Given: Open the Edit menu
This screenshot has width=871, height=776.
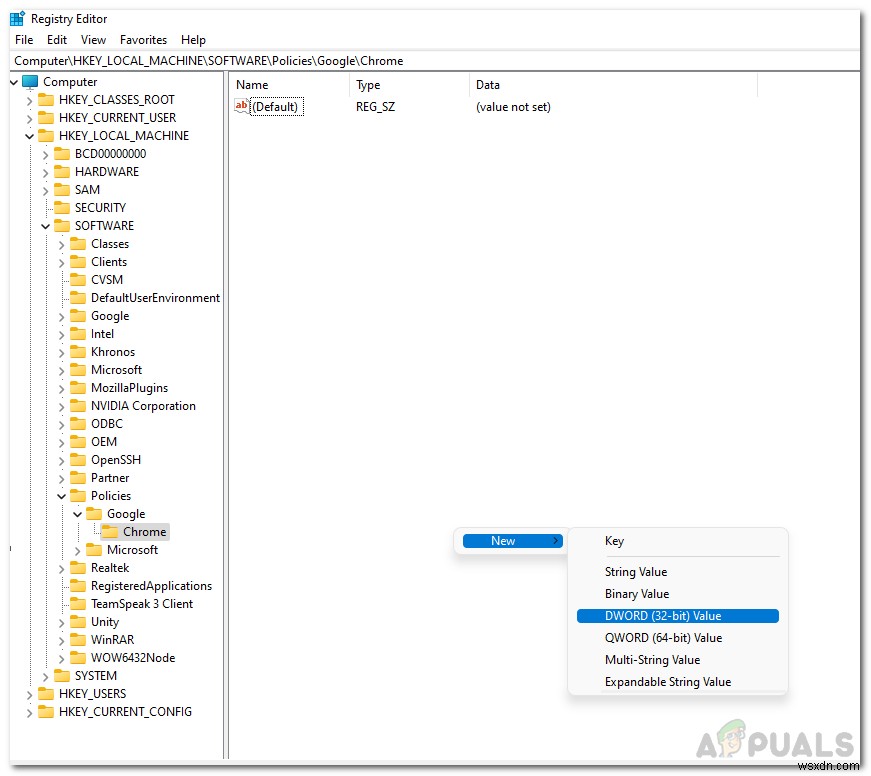Looking at the screenshot, I should pyautogui.click(x=56, y=40).
